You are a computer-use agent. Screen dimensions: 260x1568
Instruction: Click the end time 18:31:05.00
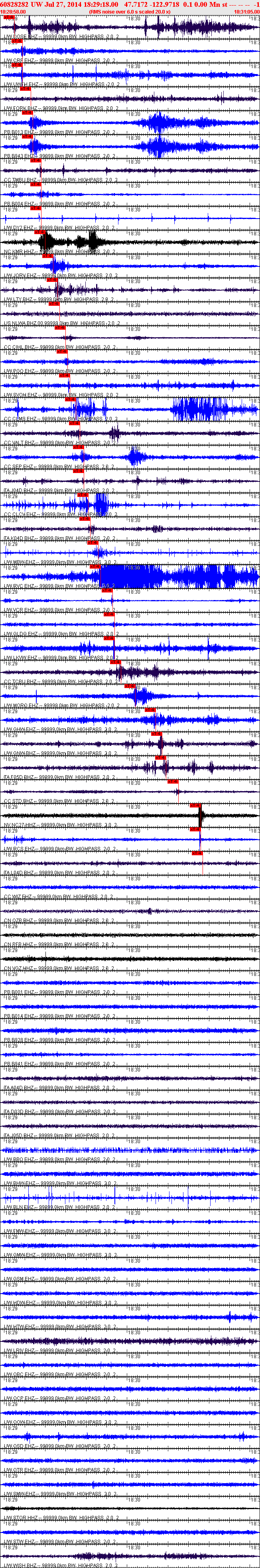point(246,12)
